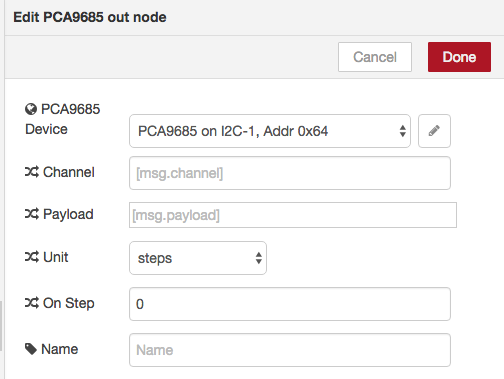
Task: Click the 'Edit PCA9685 out node' title
Action: 90,17
